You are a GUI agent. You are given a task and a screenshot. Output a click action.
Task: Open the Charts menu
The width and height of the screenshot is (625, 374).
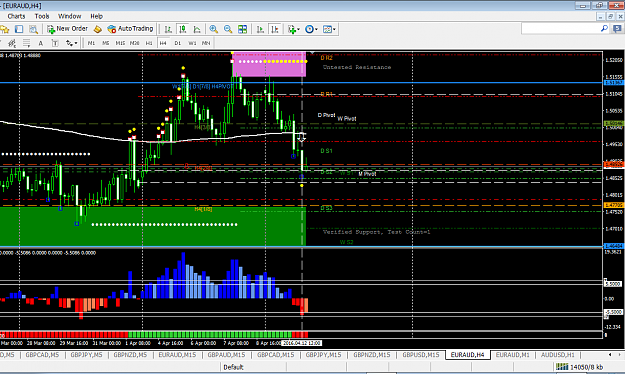[16, 16]
